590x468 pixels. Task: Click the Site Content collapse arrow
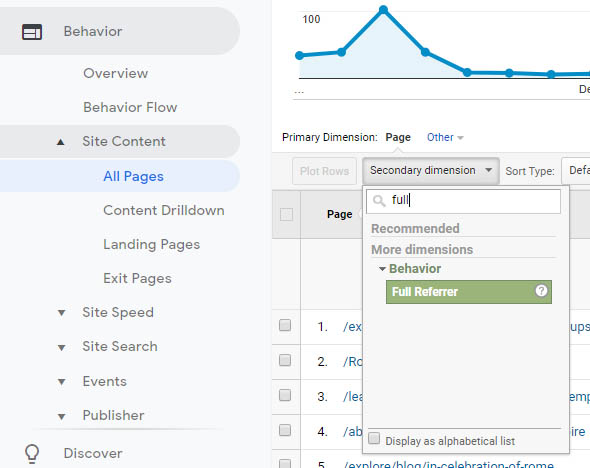pos(61,142)
